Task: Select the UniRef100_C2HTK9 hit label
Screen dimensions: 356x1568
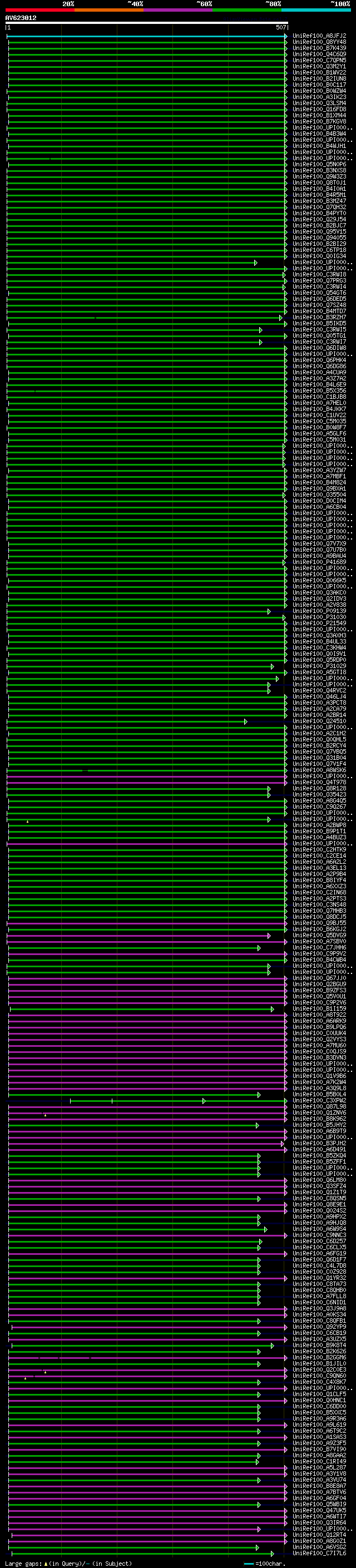Action: (319, 849)
